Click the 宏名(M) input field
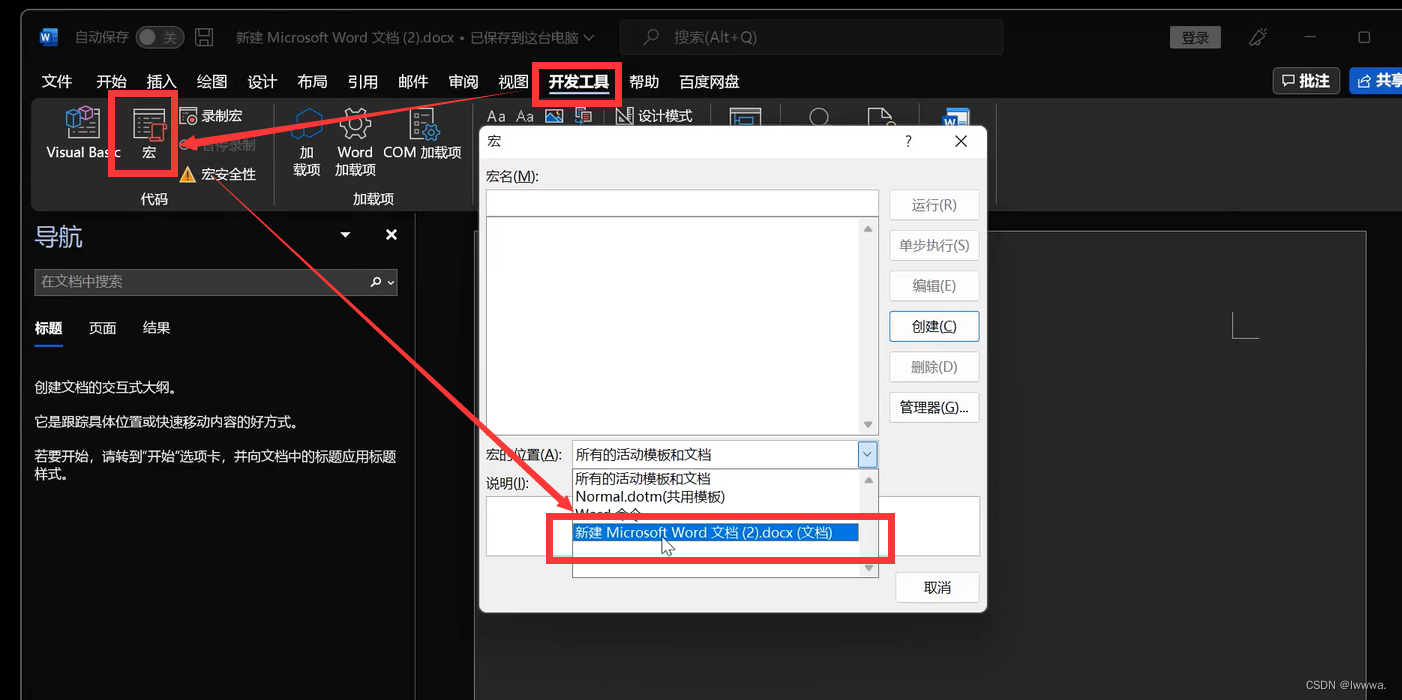The image size is (1402, 700). (682, 203)
